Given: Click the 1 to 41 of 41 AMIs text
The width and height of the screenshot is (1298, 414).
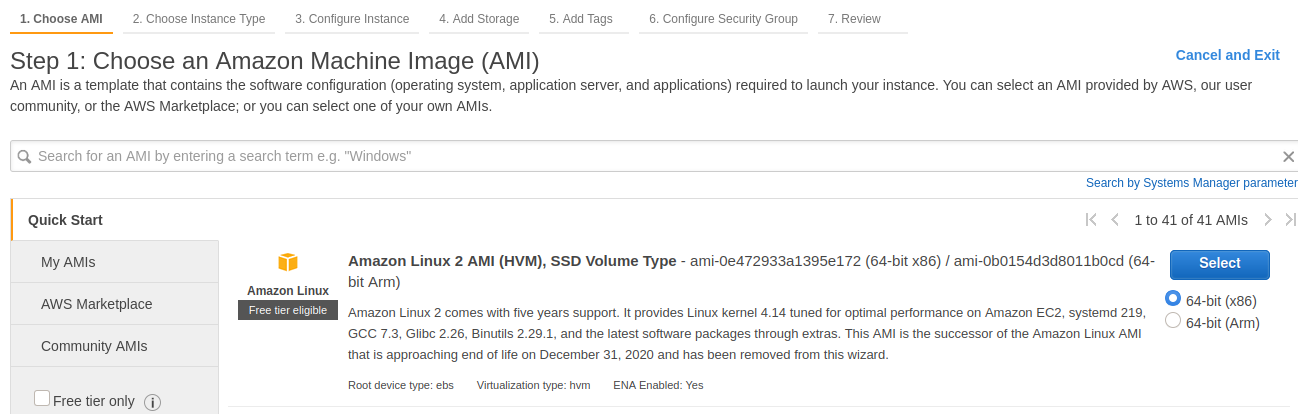Looking at the screenshot, I should (1191, 220).
